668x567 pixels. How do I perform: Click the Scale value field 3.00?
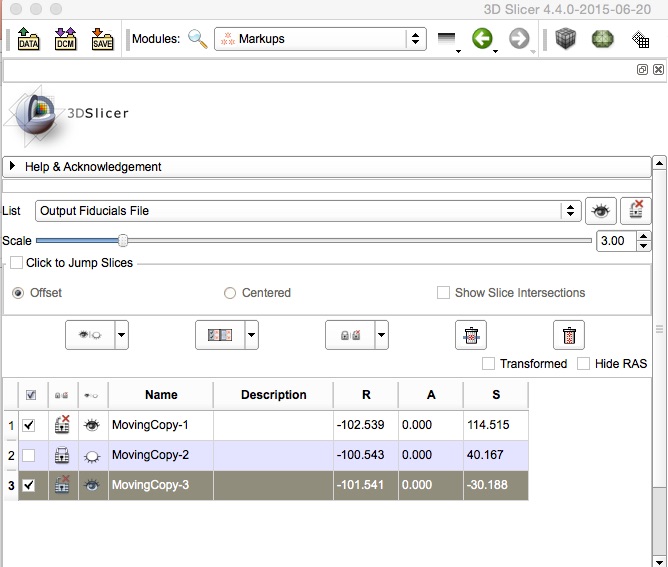[x=614, y=241]
